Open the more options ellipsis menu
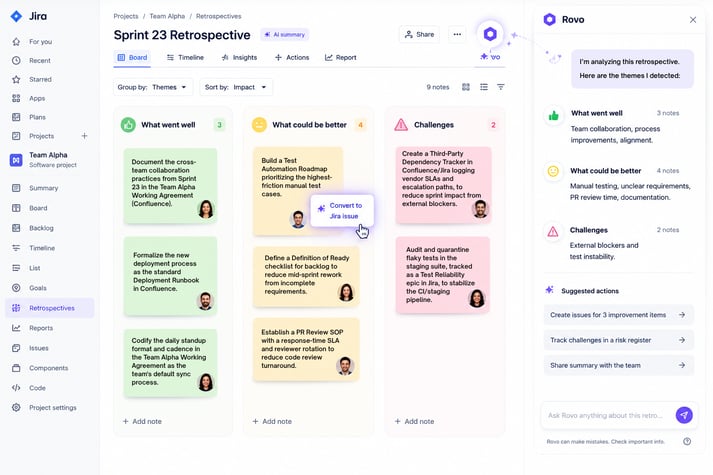Image resolution: width=713 pixels, height=475 pixels. [x=457, y=34]
